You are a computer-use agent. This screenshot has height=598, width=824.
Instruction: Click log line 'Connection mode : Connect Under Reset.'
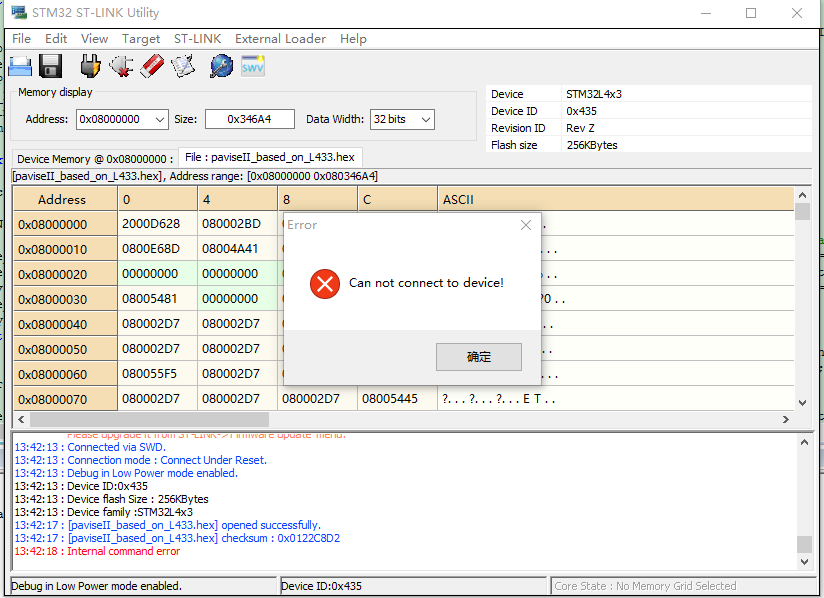click(x=141, y=460)
